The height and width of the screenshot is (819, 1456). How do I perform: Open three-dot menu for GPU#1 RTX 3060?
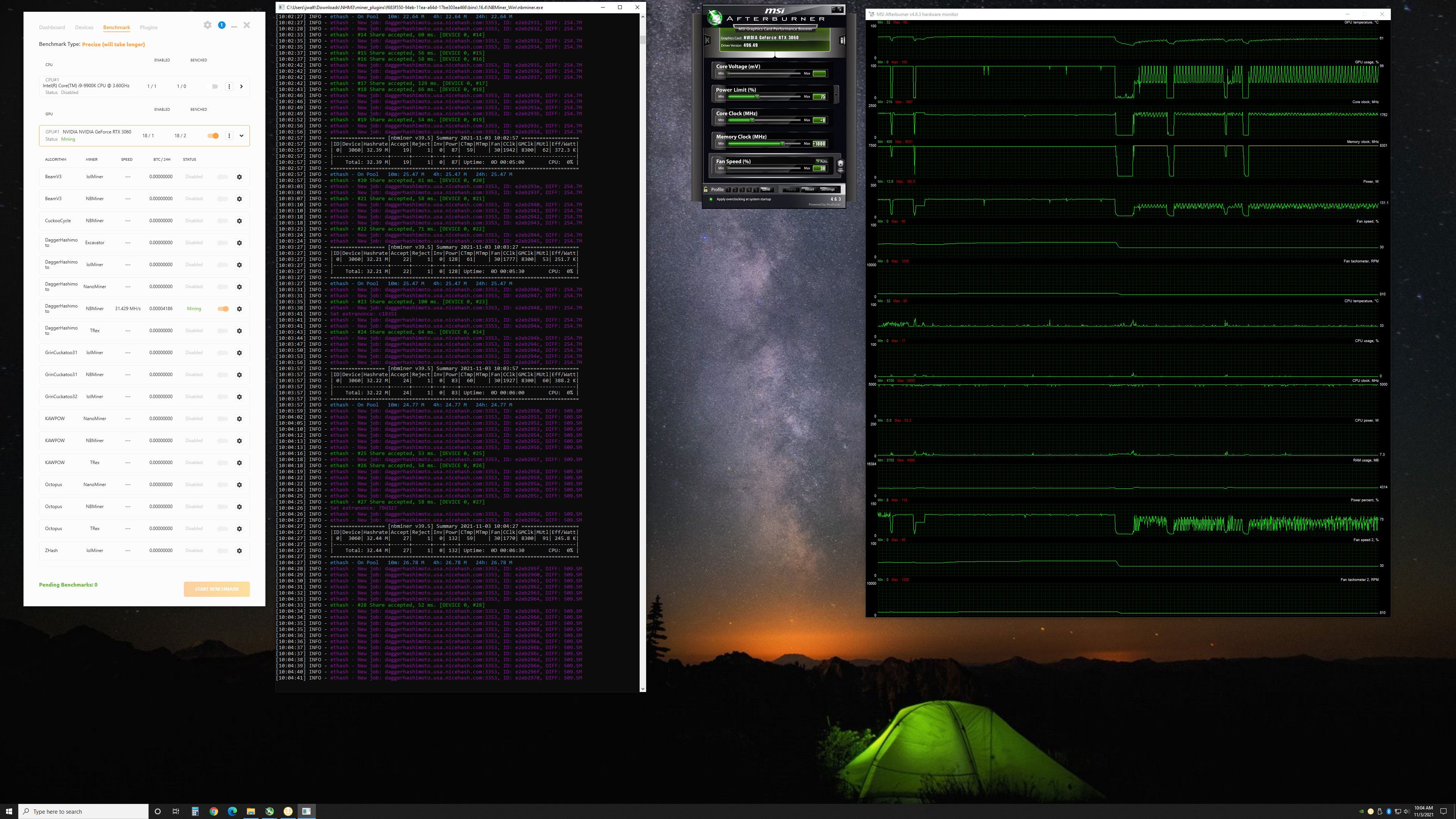click(229, 136)
